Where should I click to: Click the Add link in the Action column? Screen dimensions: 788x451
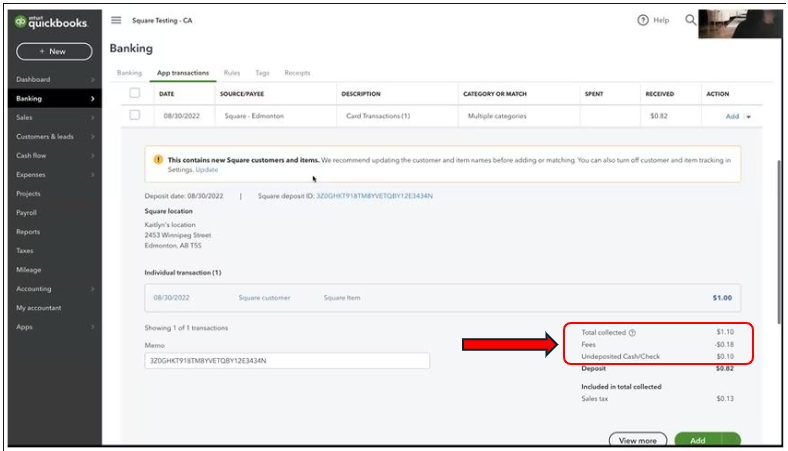coord(732,116)
